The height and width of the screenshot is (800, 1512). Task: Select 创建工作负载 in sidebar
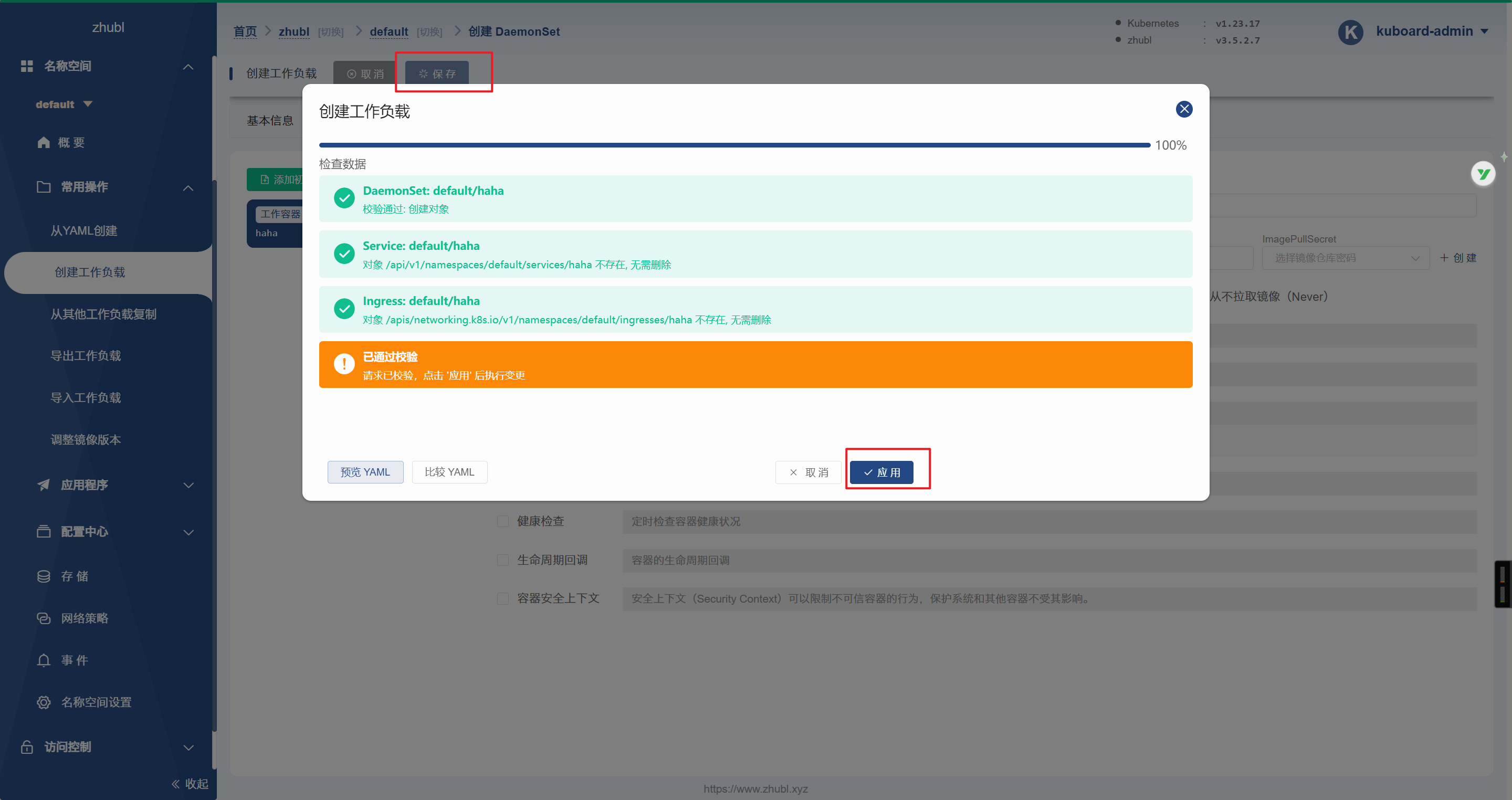pos(90,272)
